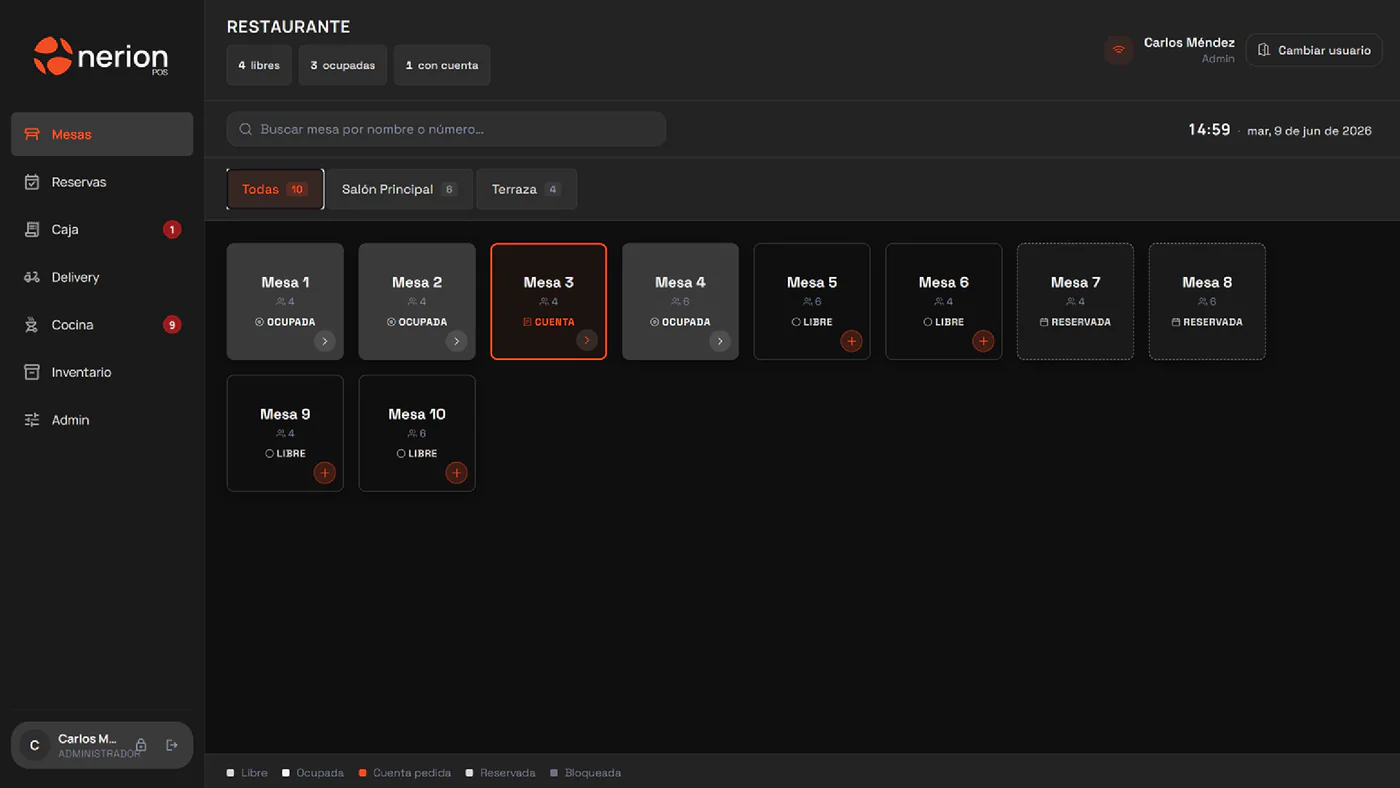Click the 14:59 clock display
The width and height of the screenshot is (1400, 788).
(x=1209, y=130)
